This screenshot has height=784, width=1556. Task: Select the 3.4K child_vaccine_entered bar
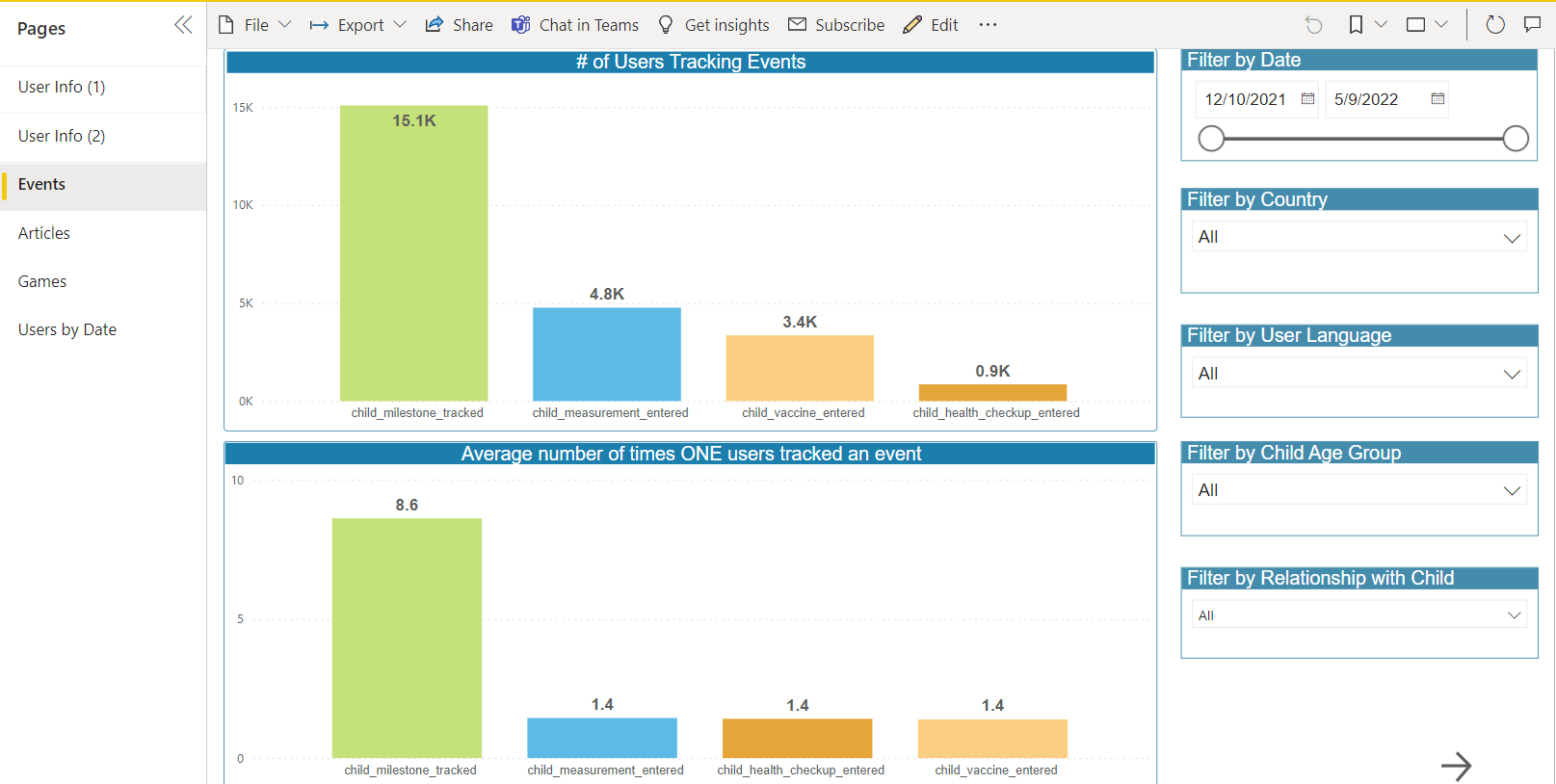pyautogui.click(x=800, y=368)
